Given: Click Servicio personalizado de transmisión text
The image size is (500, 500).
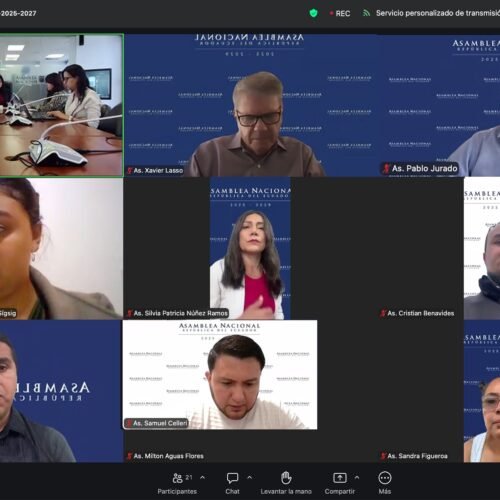Looking at the screenshot, I should click(x=438, y=13).
